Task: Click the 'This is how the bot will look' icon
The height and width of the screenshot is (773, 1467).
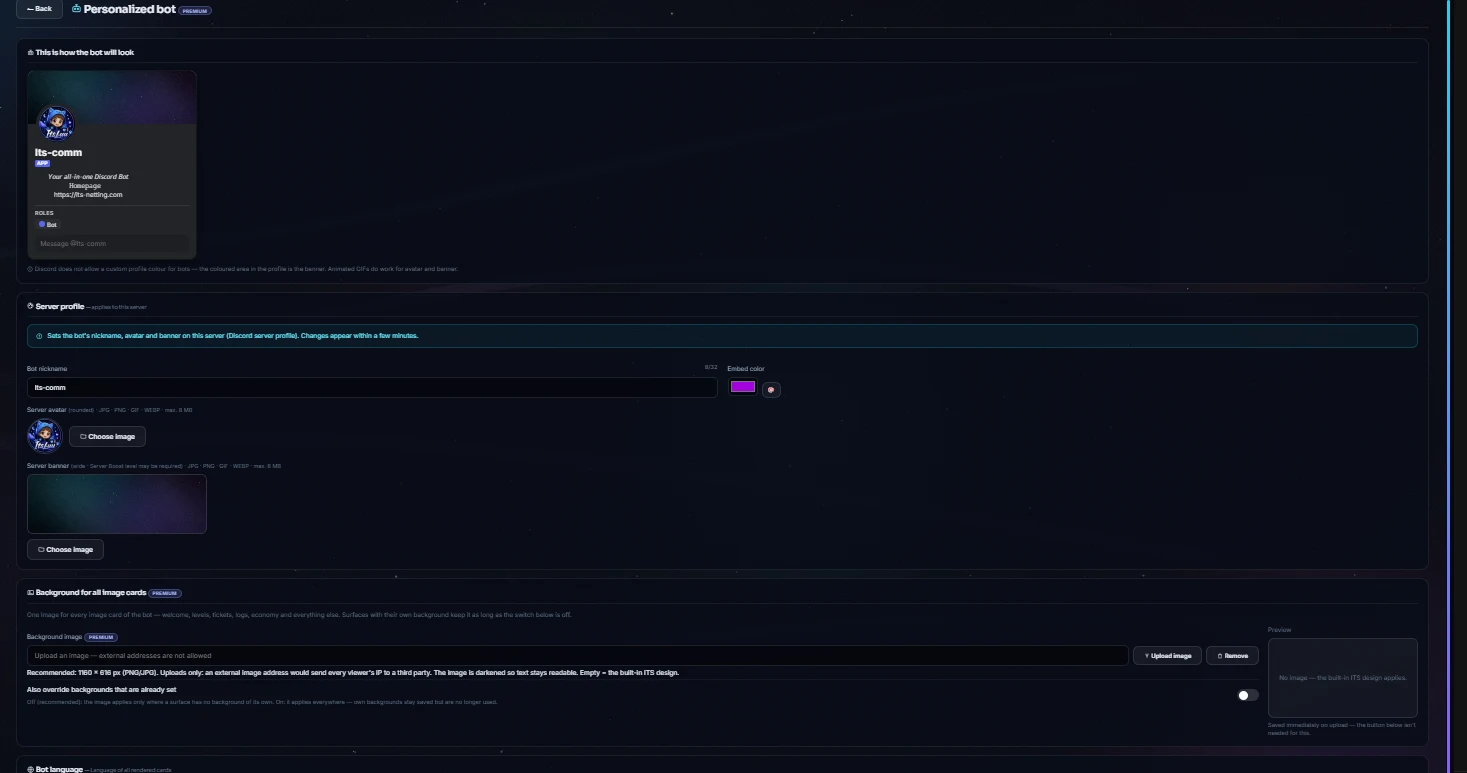Action: click(x=31, y=52)
